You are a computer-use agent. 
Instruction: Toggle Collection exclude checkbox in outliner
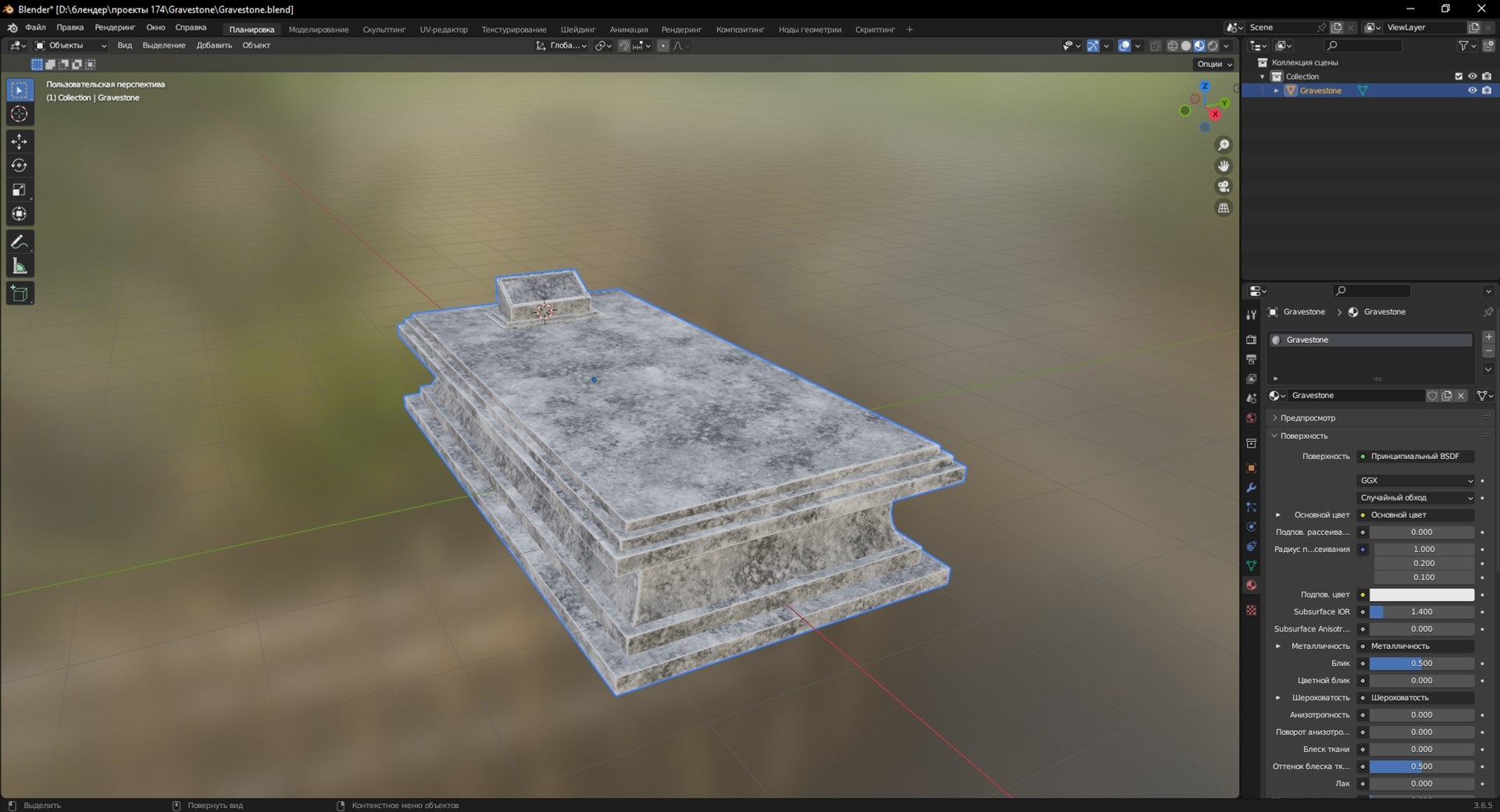pyautogui.click(x=1458, y=77)
